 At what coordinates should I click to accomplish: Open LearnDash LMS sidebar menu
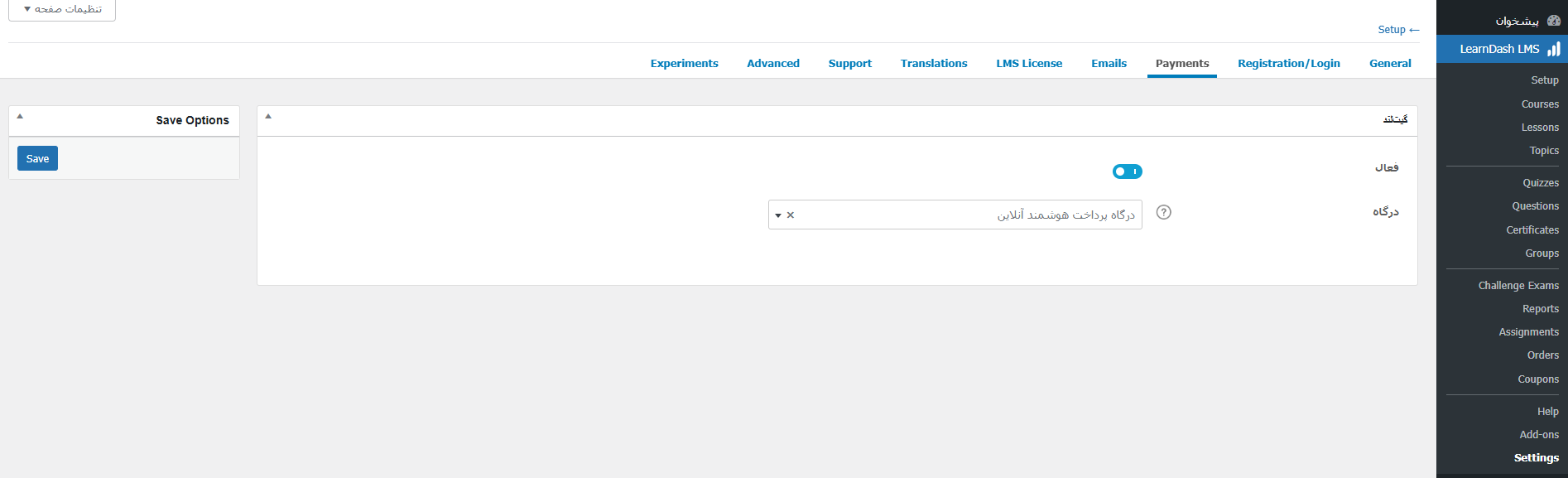click(x=1502, y=49)
